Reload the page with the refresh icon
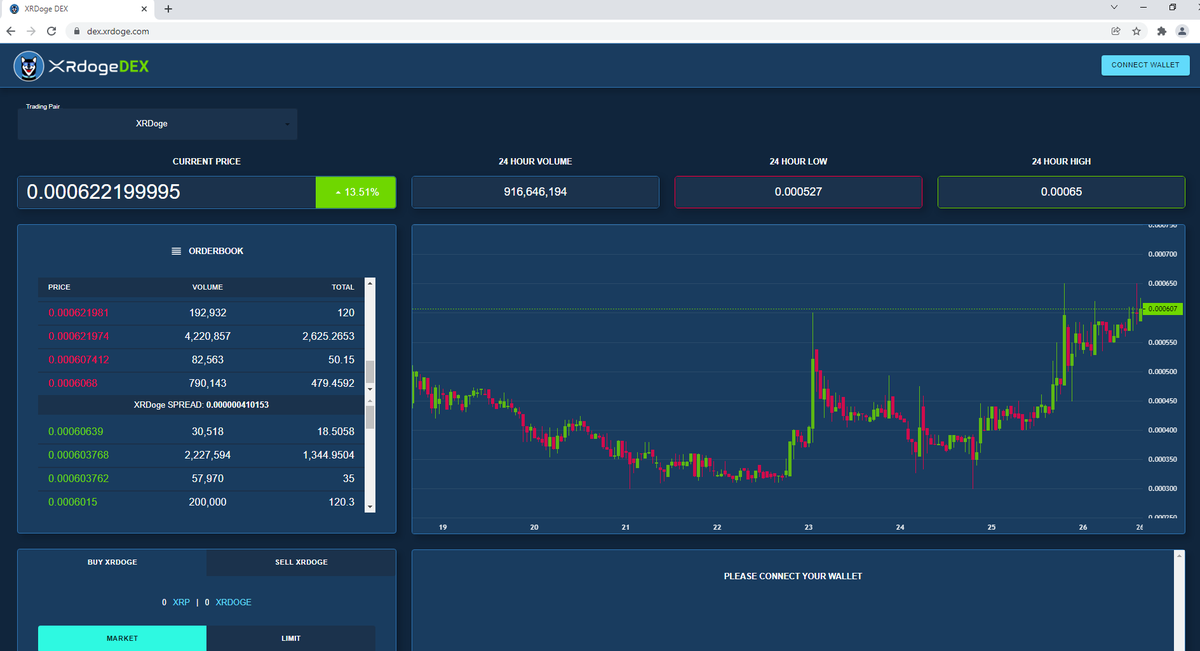Screen dimensions: 1200x651 pos(51,31)
